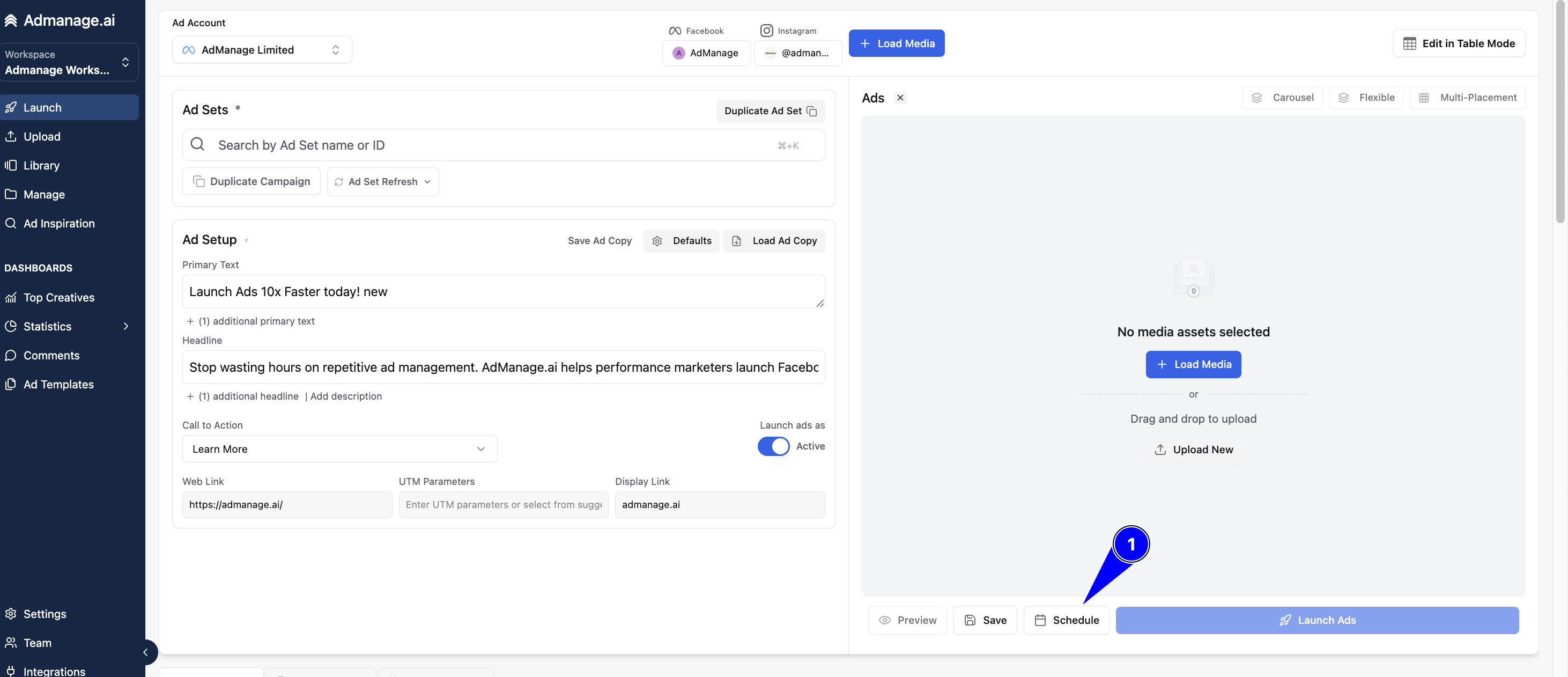The width and height of the screenshot is (1568, 677).
Task: Click the Preview eye icon
Action: (x=884, y=620)
